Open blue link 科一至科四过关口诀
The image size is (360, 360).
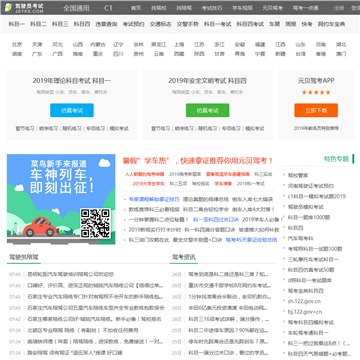tap(216, 219)
